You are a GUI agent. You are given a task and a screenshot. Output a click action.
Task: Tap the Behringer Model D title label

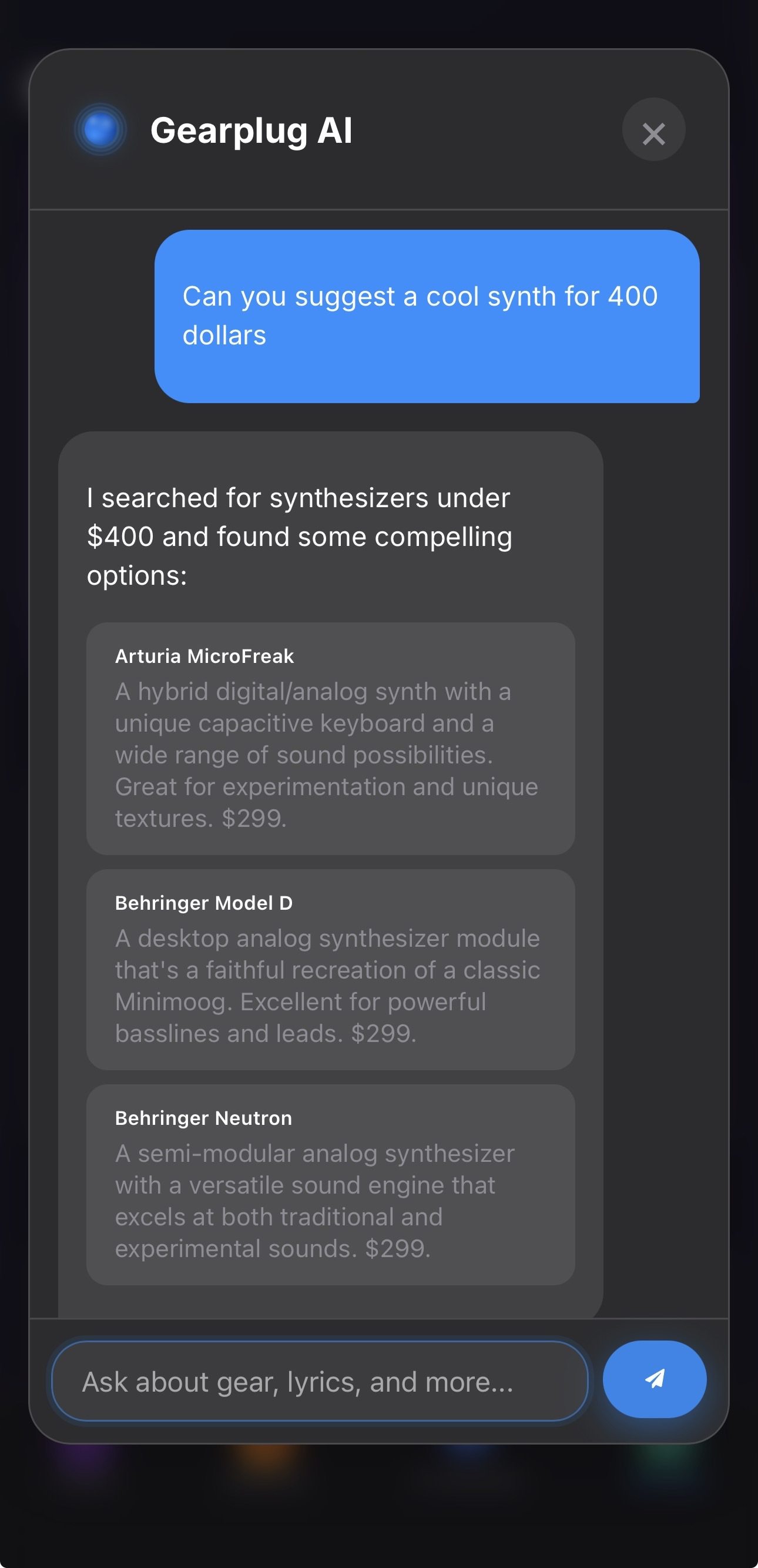tap(203, 903)
